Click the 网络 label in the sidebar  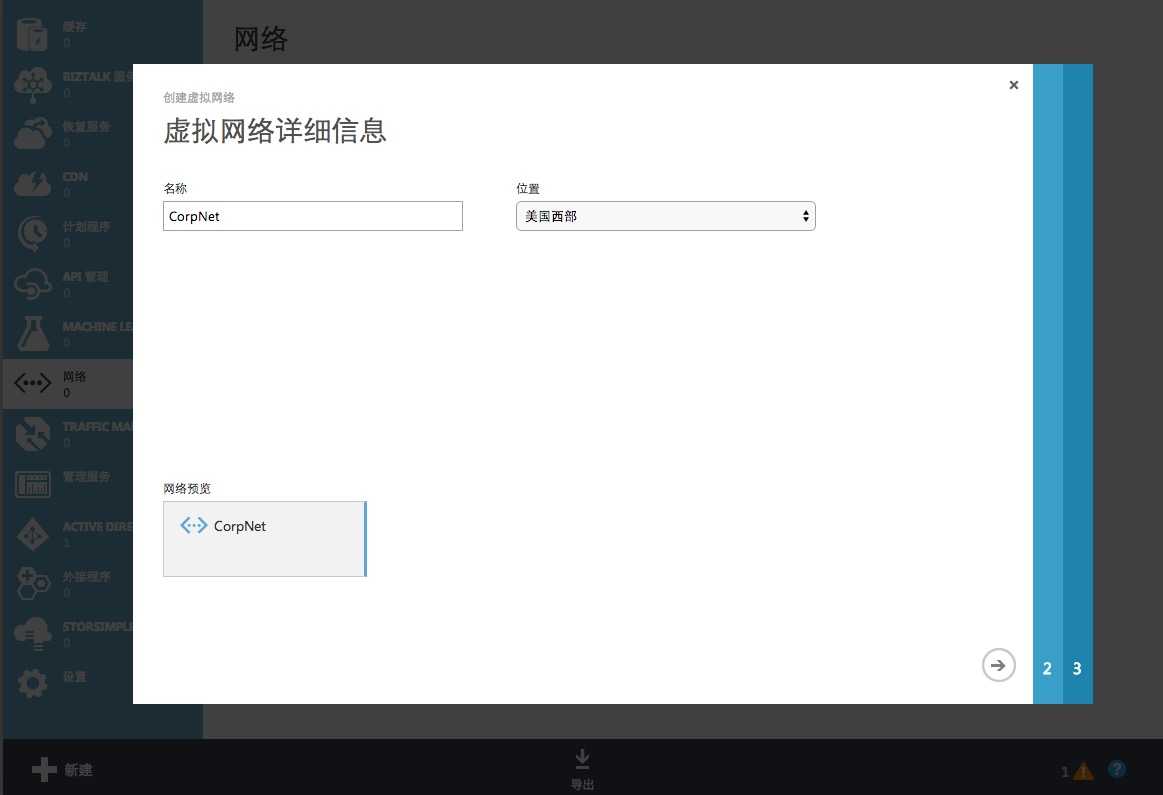[x=74, y=376]
